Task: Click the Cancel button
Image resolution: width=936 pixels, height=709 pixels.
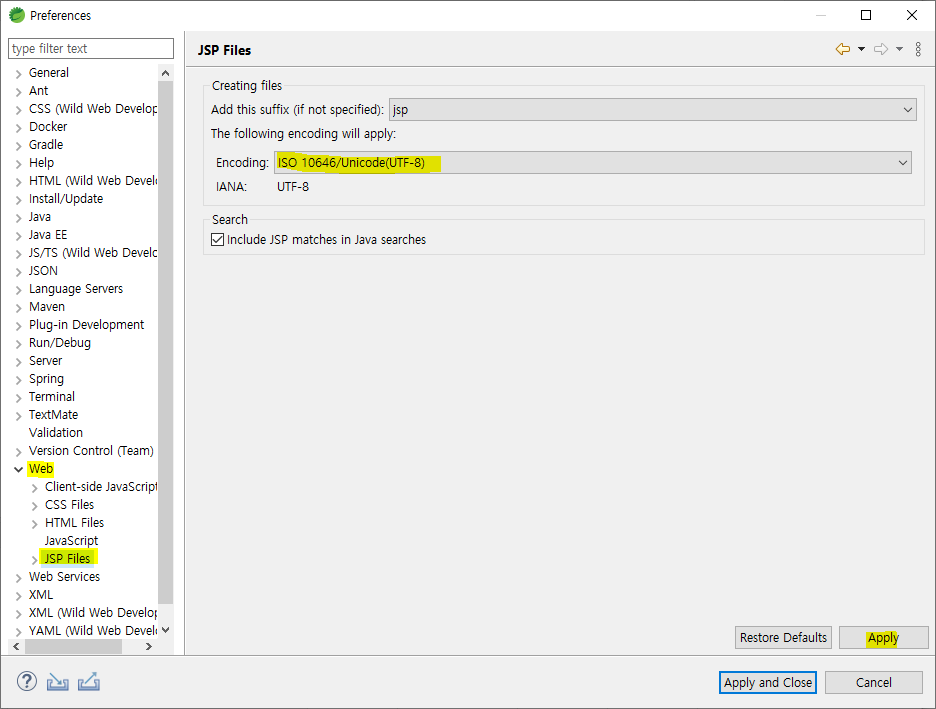Action: pos(873,682)
